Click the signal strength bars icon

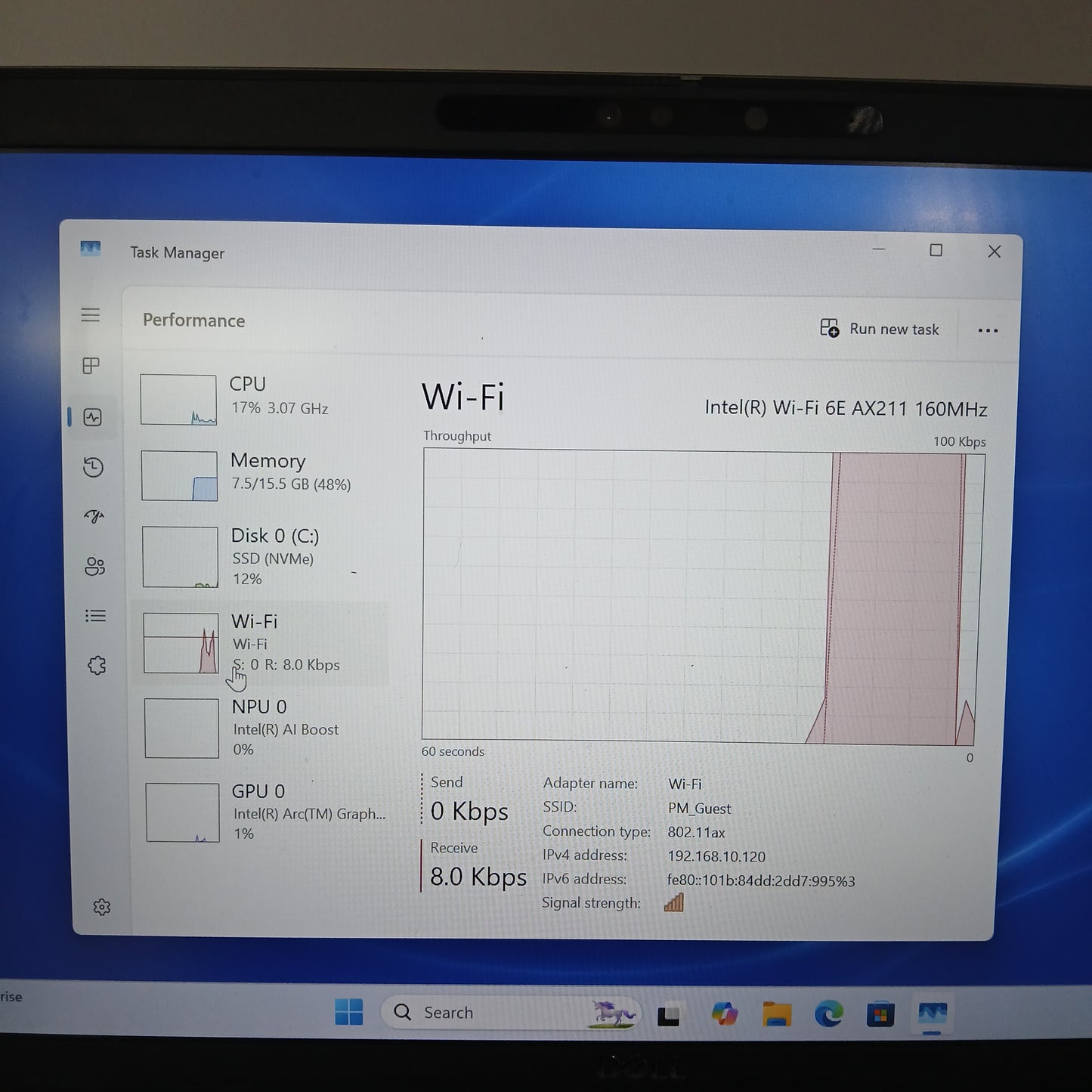pyautogui.click(x=674, y=902)
